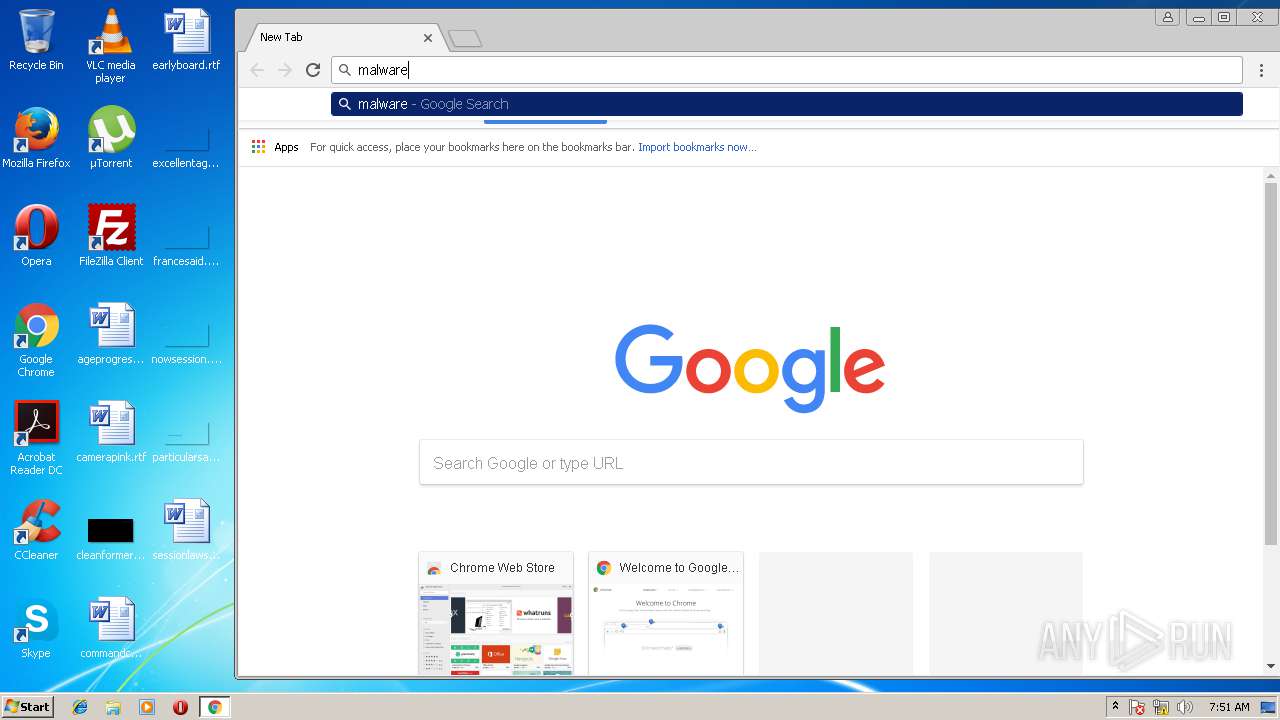This screenshot has height=720, width=1280.
Task: Select the CCleaner desktop icon
Action: pyautogui.click(x=36, y=530)
